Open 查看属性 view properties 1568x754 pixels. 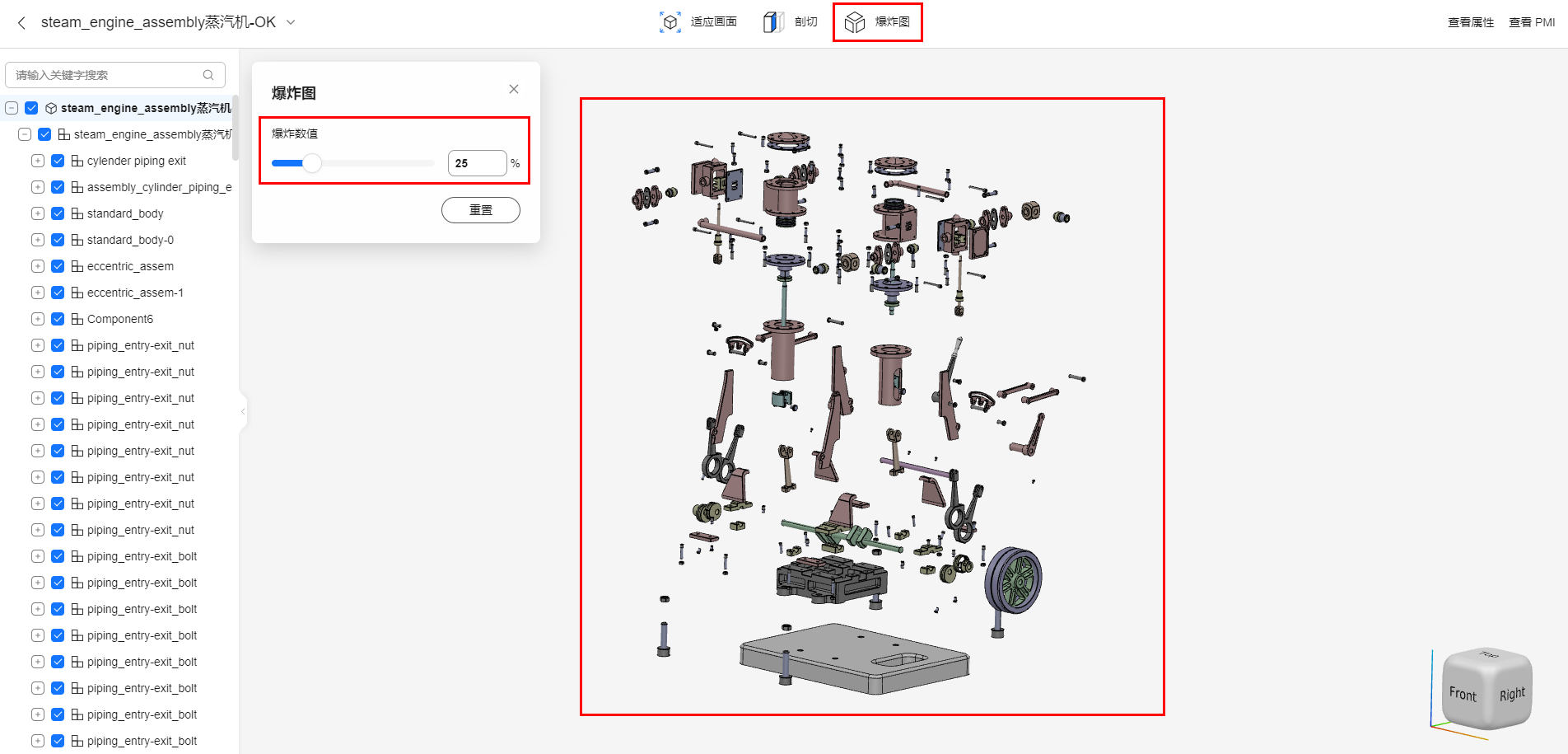click(1471, 22)
